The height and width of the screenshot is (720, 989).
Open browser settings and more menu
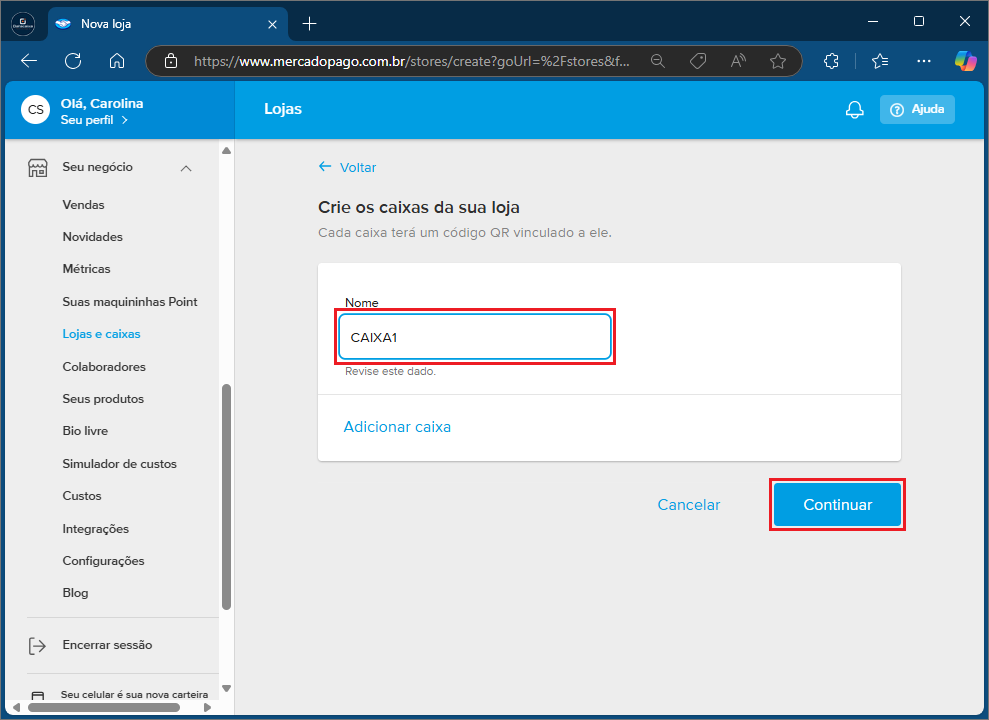click(924, 61)
